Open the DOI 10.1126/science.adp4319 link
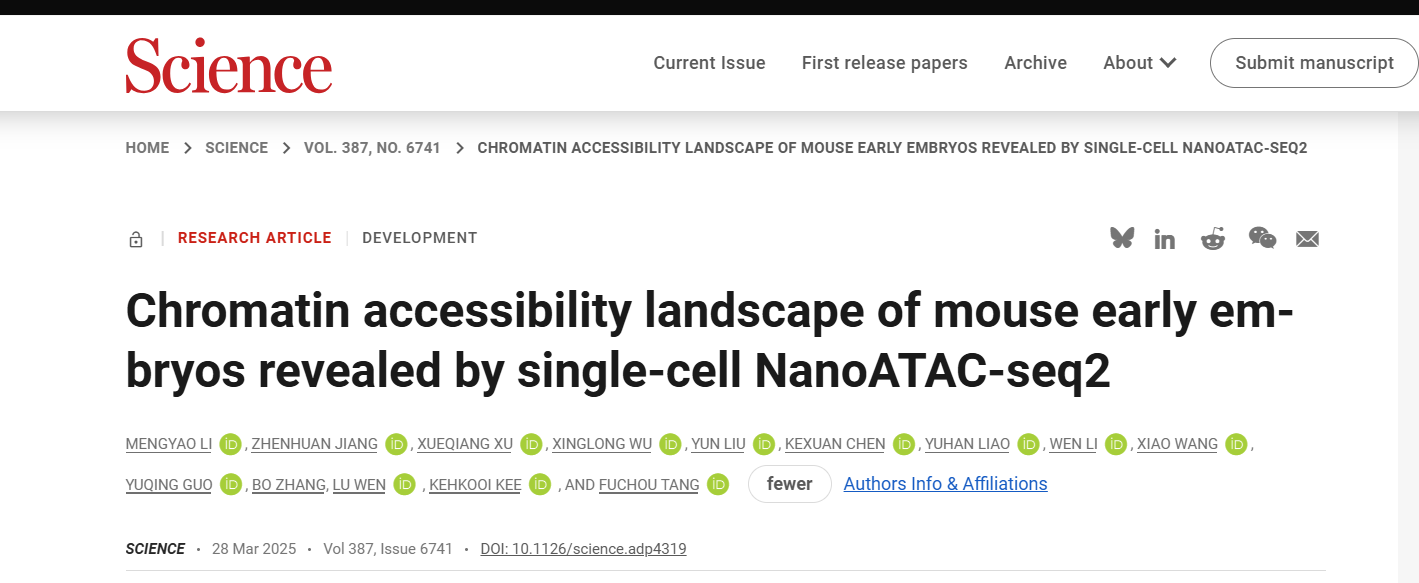1419x583 pixels. pyautogui.click(x=583, y=549)
